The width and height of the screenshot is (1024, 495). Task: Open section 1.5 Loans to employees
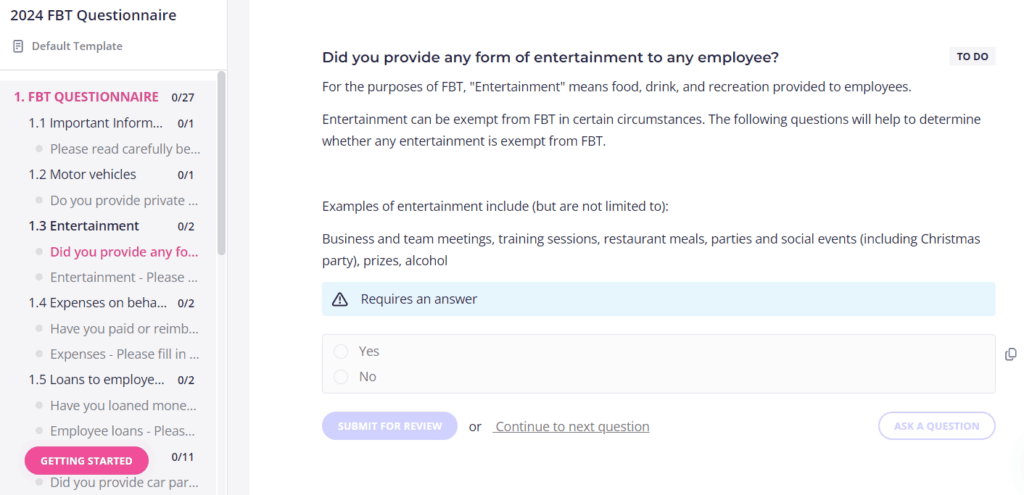pyautogui.click(x=96, y=380)
